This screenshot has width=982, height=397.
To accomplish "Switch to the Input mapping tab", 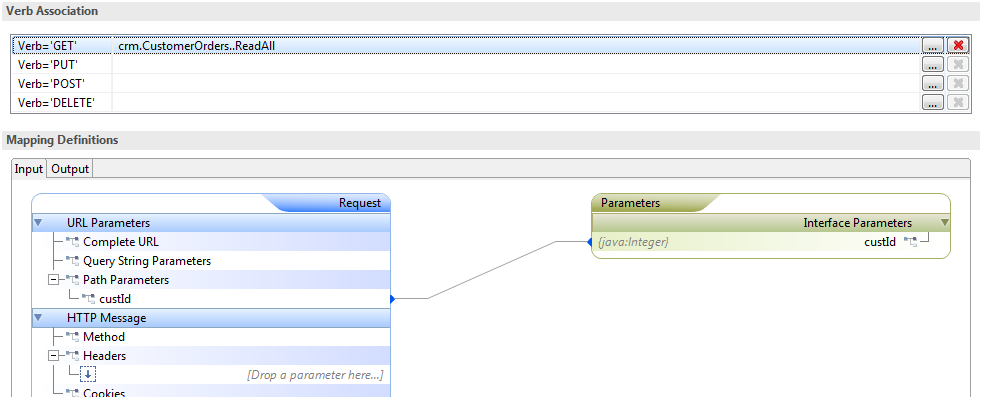I will coord(29,169).
